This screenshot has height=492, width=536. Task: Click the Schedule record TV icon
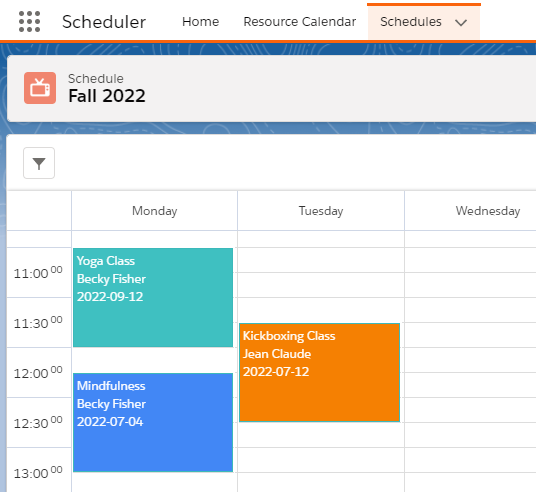[x=40, y=88]
